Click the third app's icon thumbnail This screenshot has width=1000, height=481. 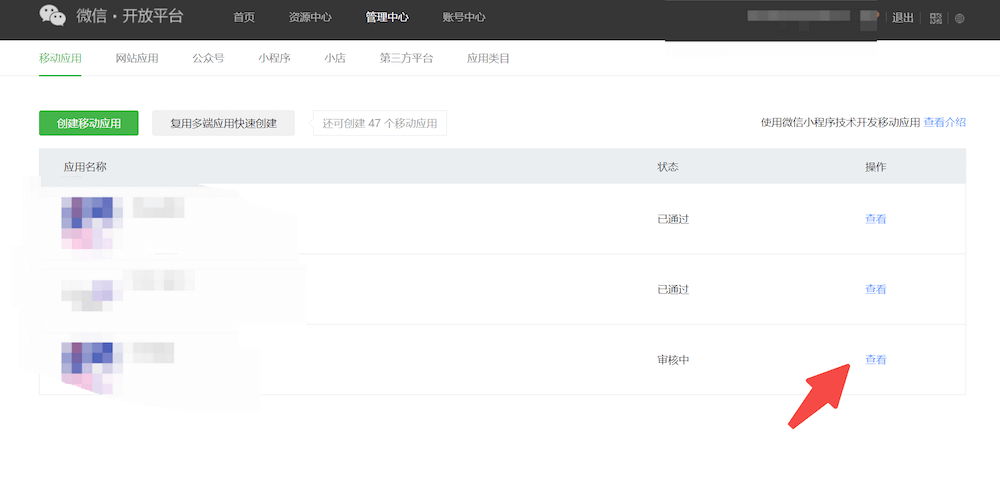pos(92,362)
